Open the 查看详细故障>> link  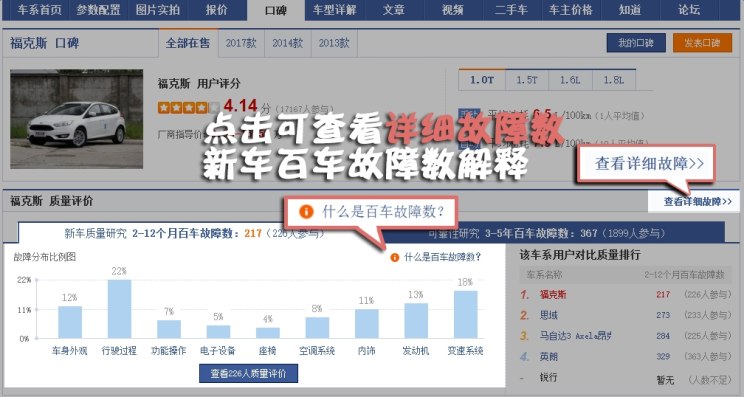pos(698,202)
